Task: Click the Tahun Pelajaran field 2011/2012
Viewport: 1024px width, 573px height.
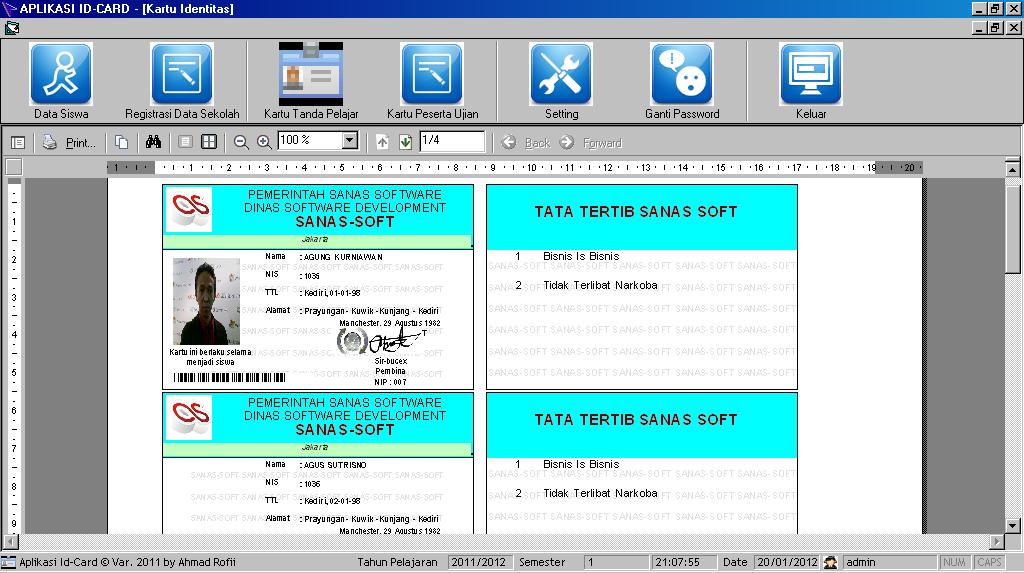Action: (479, 562)
